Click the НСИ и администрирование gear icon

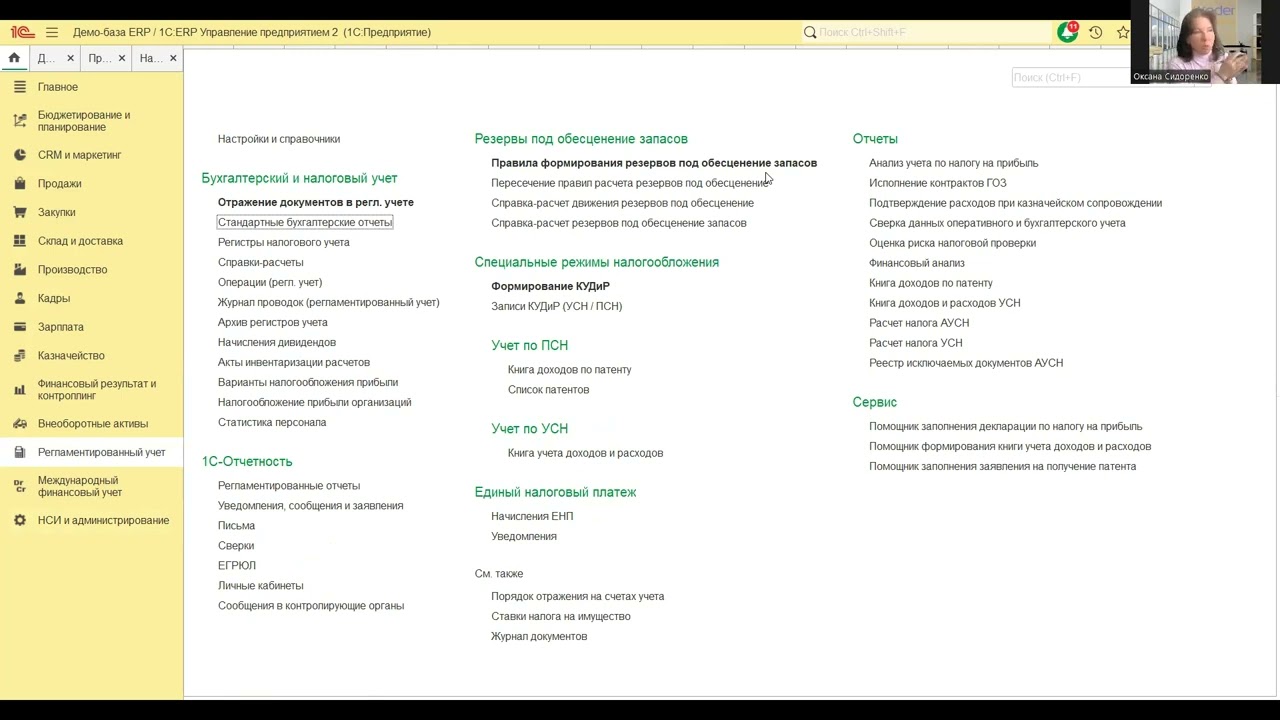[19, 520]
